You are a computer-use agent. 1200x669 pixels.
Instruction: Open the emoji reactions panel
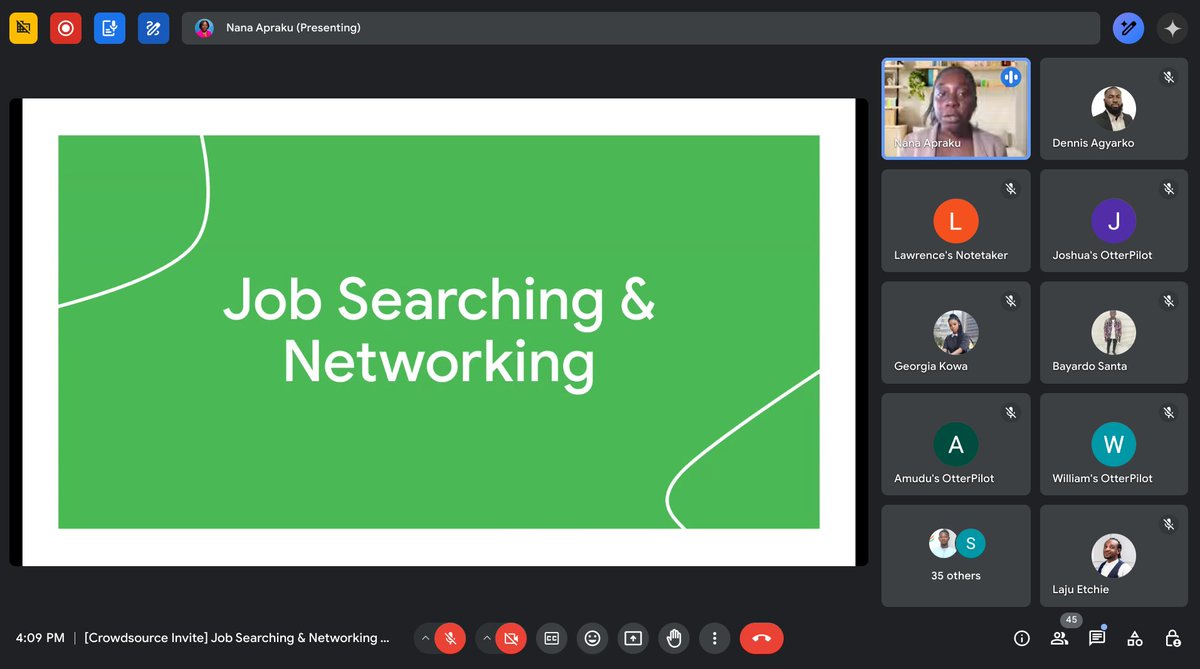tap(592, 637)
